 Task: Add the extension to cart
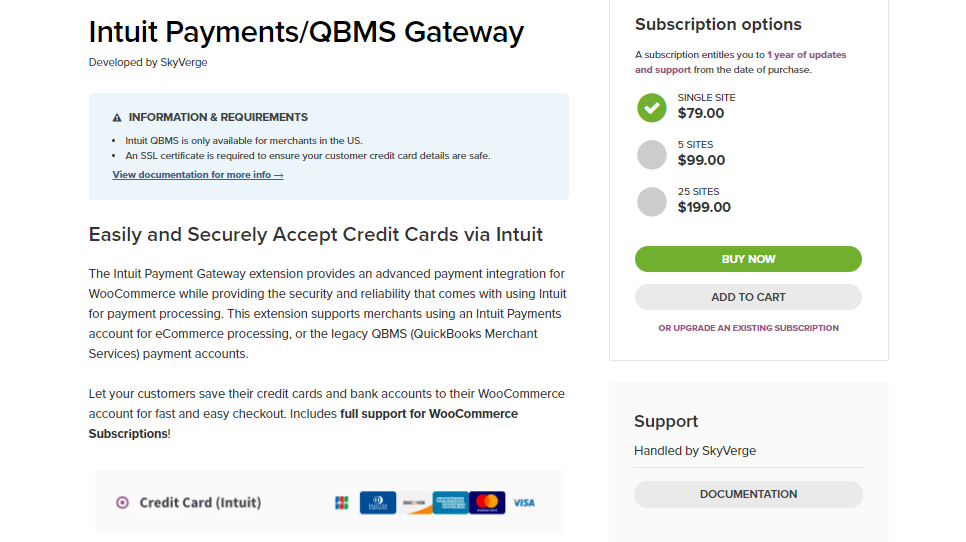tap(748, 297)
